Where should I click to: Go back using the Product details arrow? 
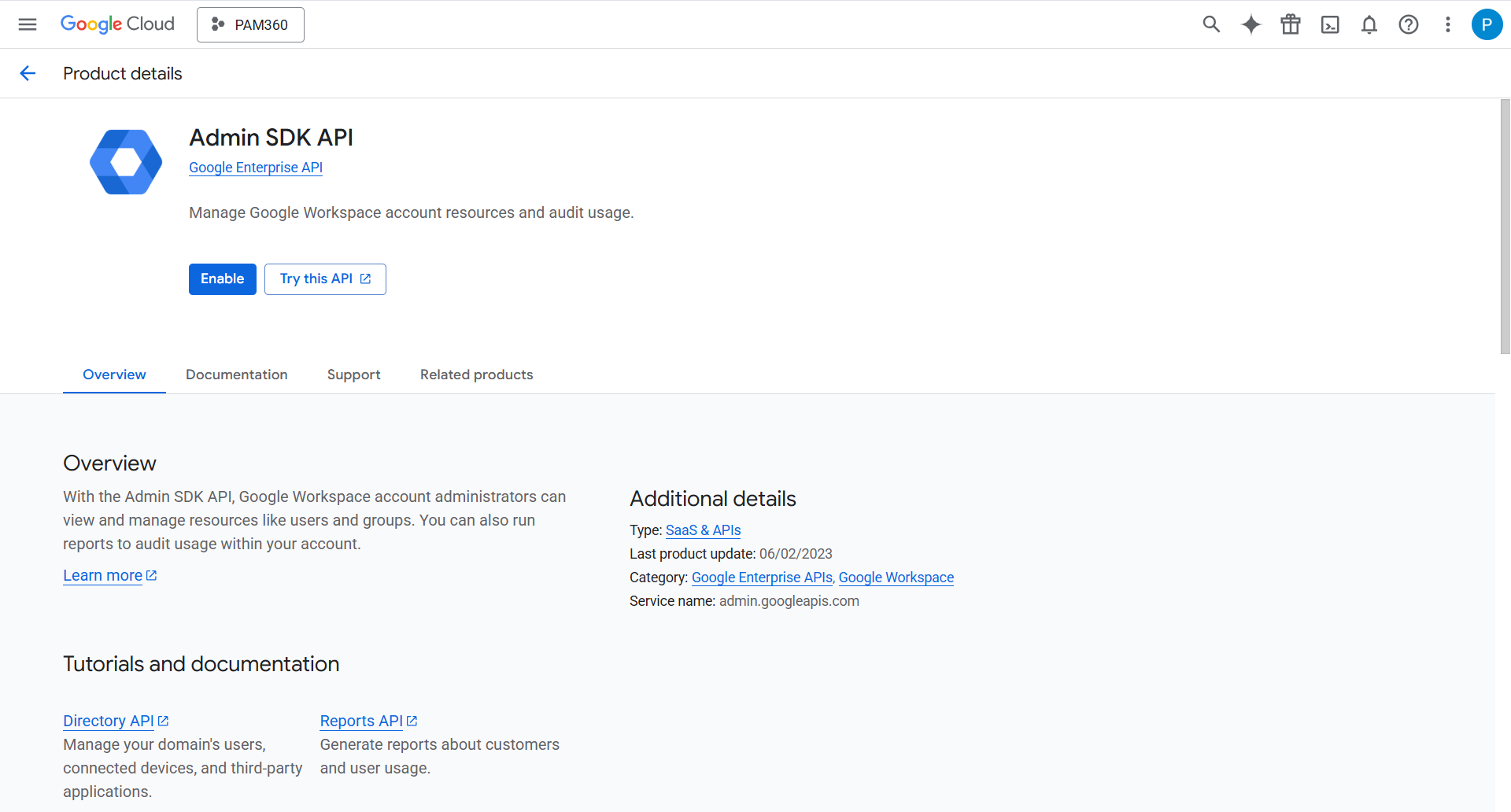point(28,73)
